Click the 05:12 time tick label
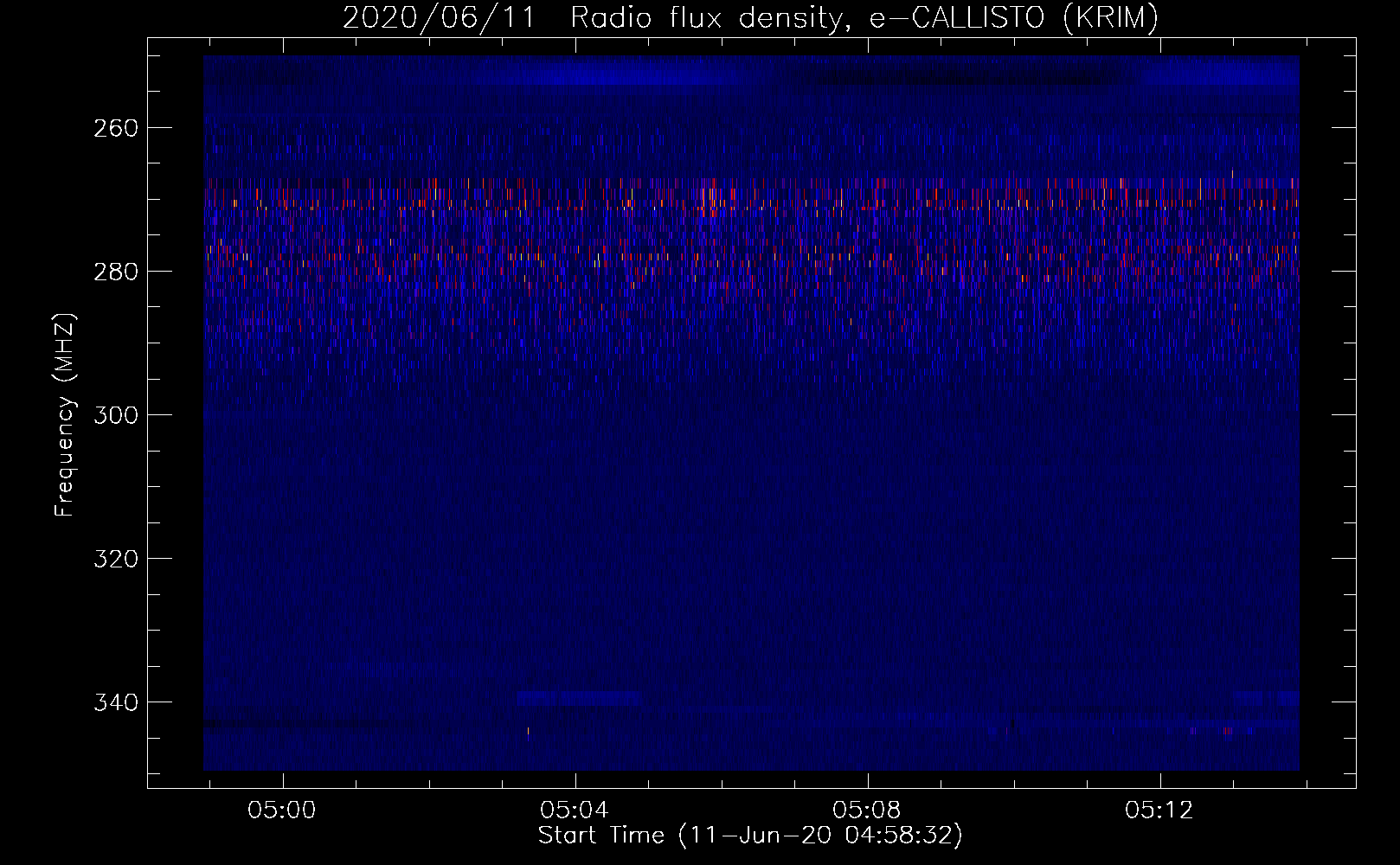 click(1159, 811)
